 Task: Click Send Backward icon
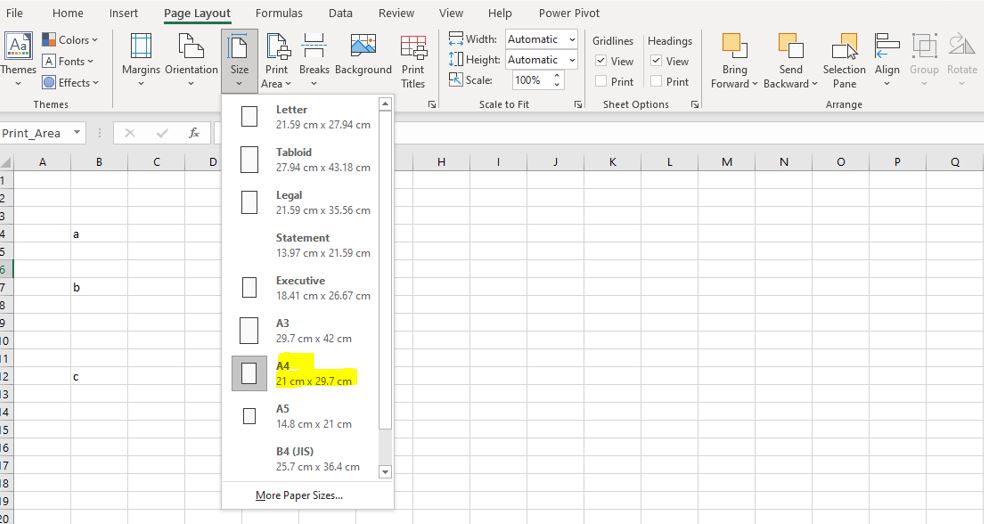click(x=791, y=46)
